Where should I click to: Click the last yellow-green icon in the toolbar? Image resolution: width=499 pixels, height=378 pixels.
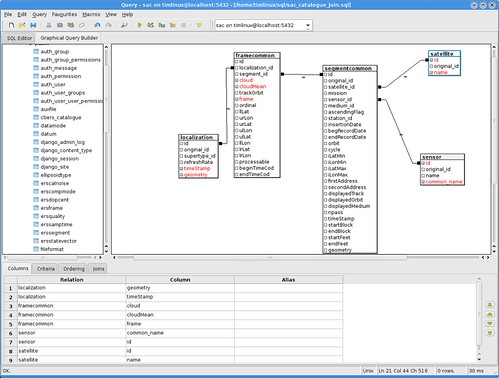coord(199,25)
